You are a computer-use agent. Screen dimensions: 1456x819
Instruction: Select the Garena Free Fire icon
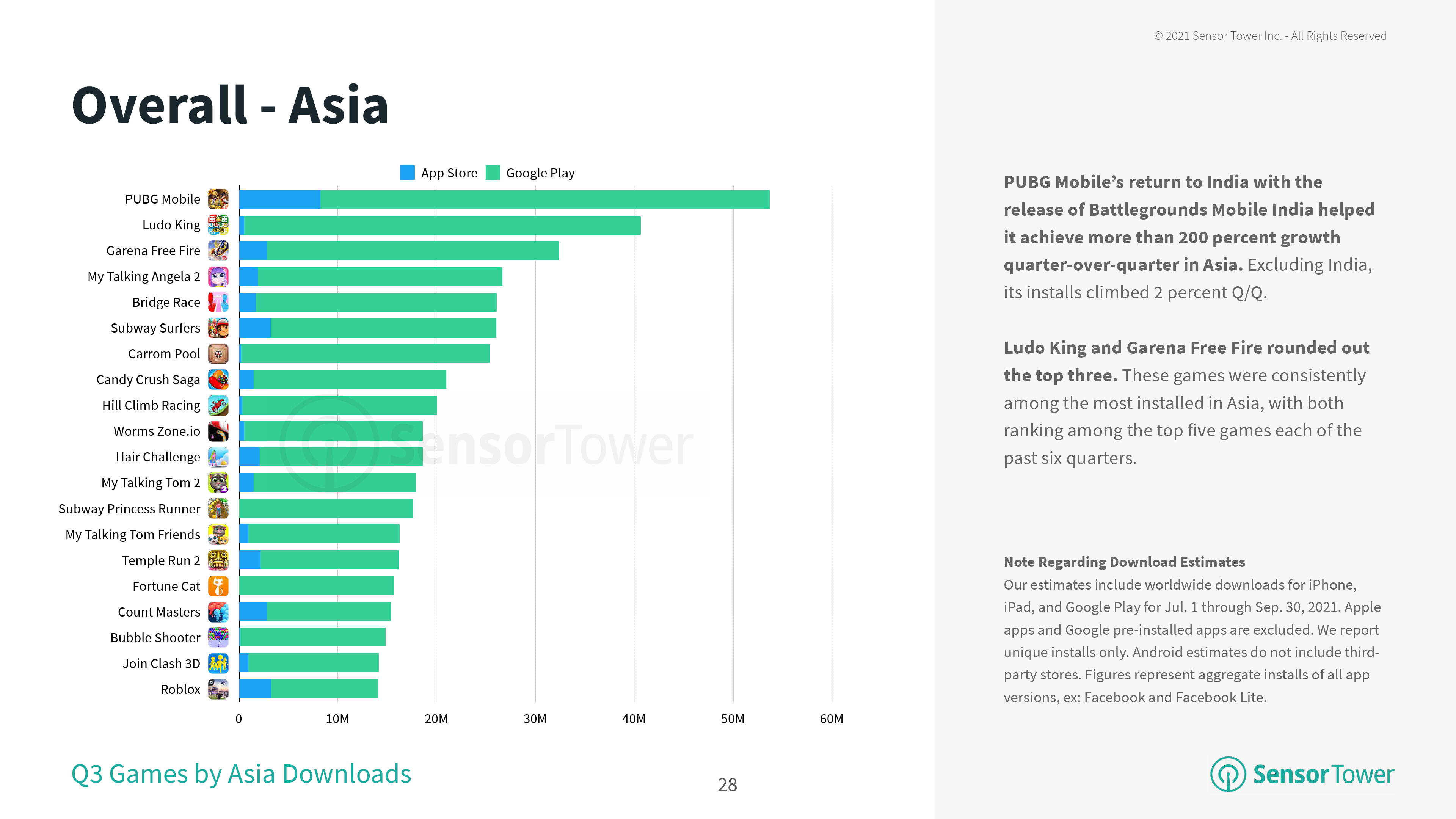tap(218, 250)
